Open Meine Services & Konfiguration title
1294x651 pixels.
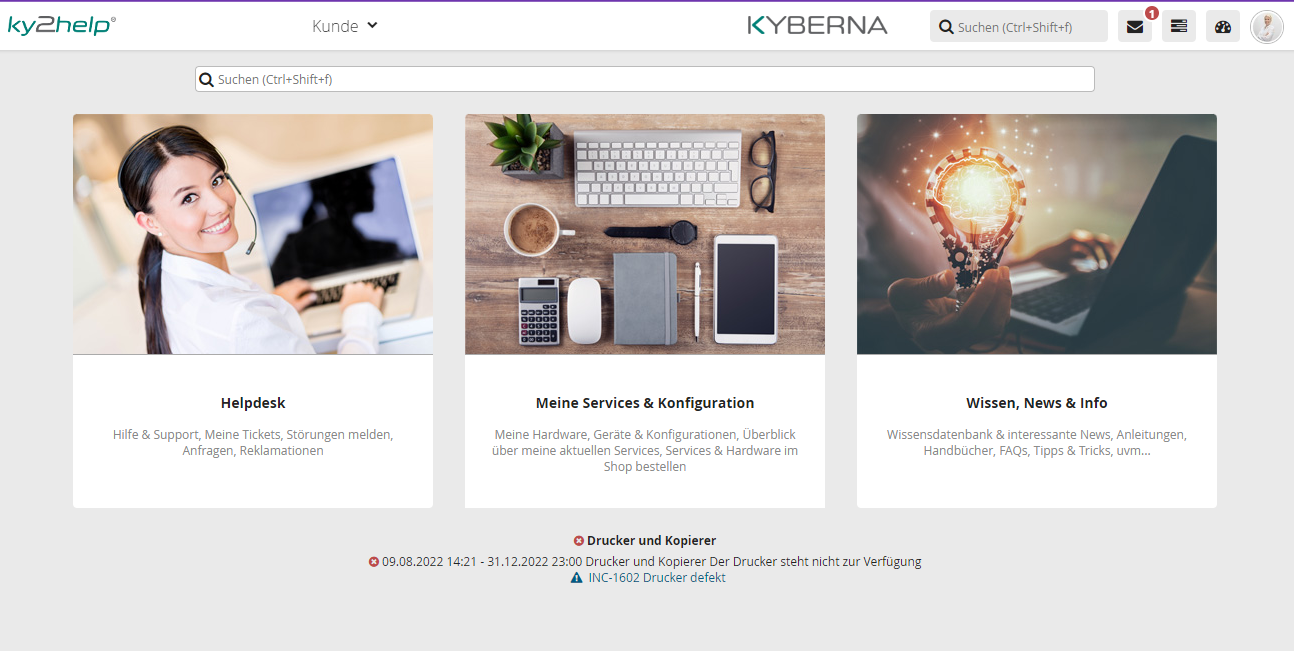pos(645,403)
